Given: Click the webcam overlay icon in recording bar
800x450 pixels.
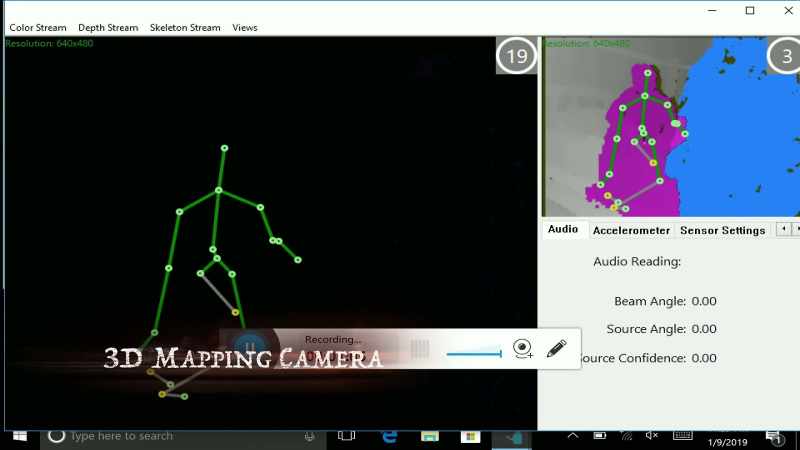Looking at the screenshot, I should click(522, 349).
